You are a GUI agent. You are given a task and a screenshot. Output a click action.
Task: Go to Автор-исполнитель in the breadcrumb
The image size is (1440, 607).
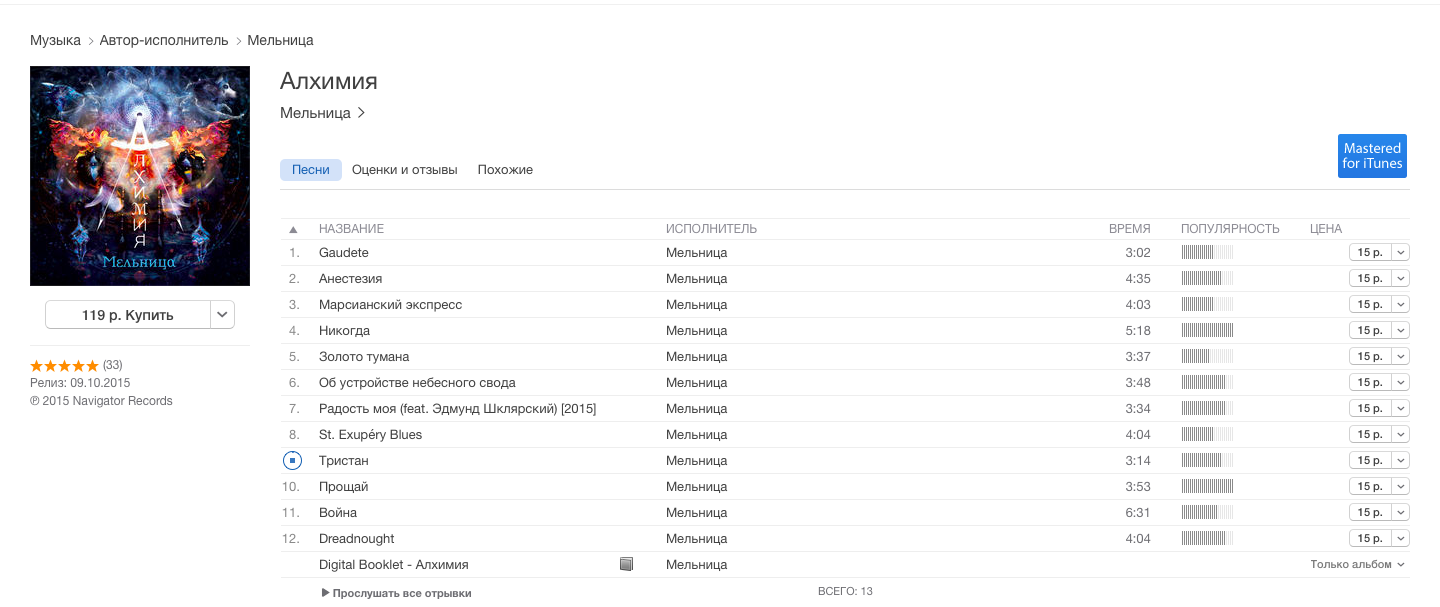[x=164, y=40]
